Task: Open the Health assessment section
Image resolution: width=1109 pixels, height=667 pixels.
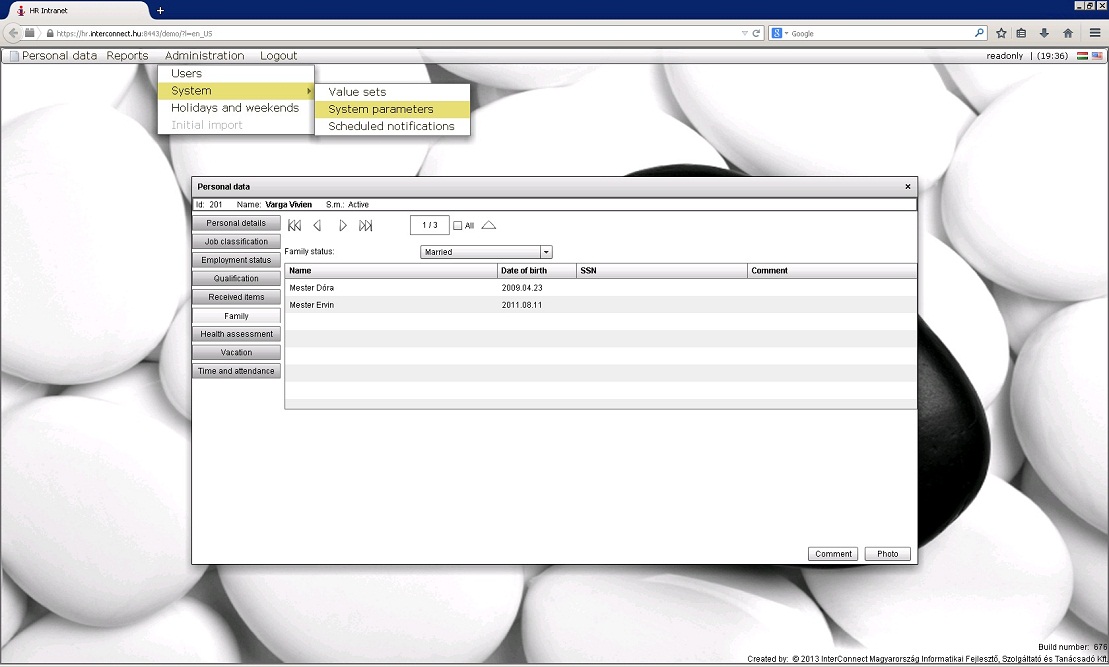Action: pyautogui.click(x=236, y=334)
